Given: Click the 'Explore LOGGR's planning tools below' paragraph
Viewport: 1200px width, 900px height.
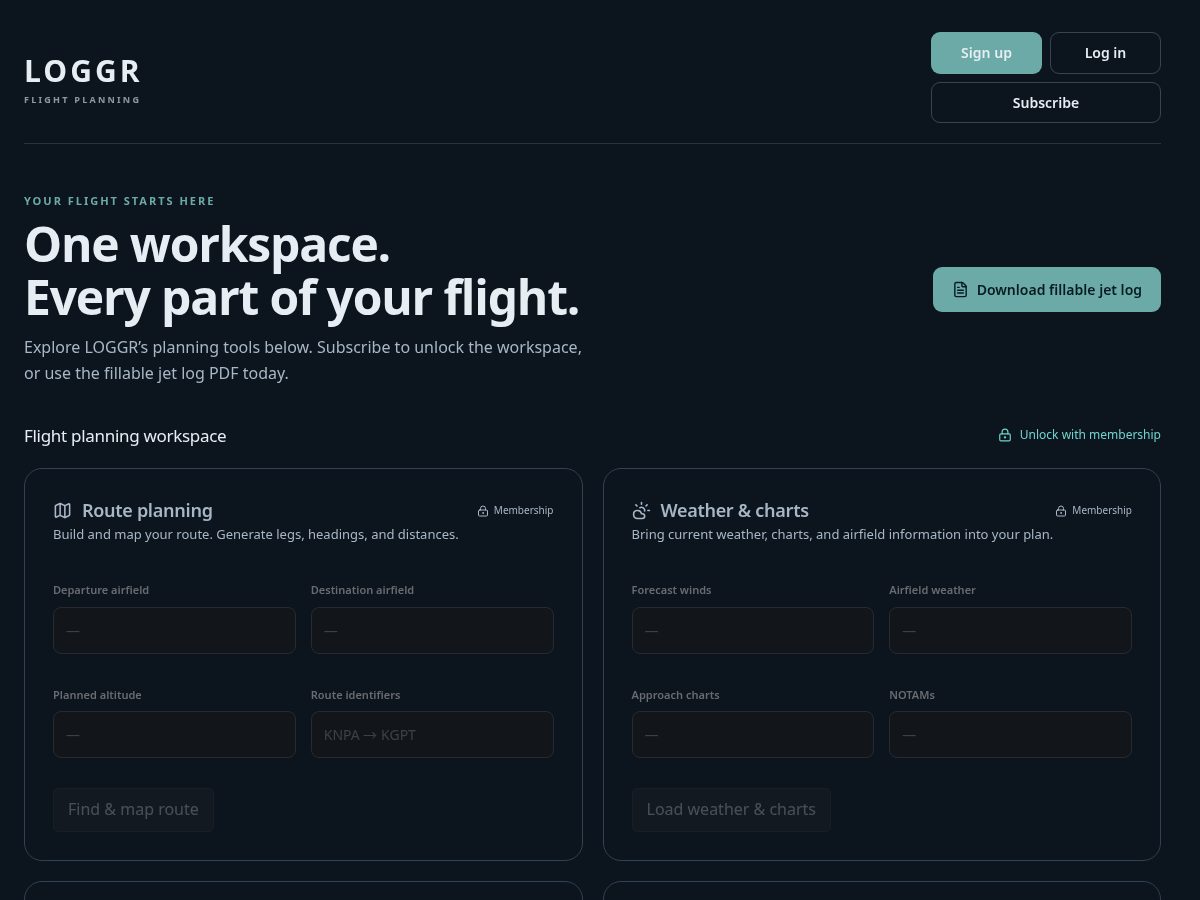Looking at the screenshot, I should 303,360.
